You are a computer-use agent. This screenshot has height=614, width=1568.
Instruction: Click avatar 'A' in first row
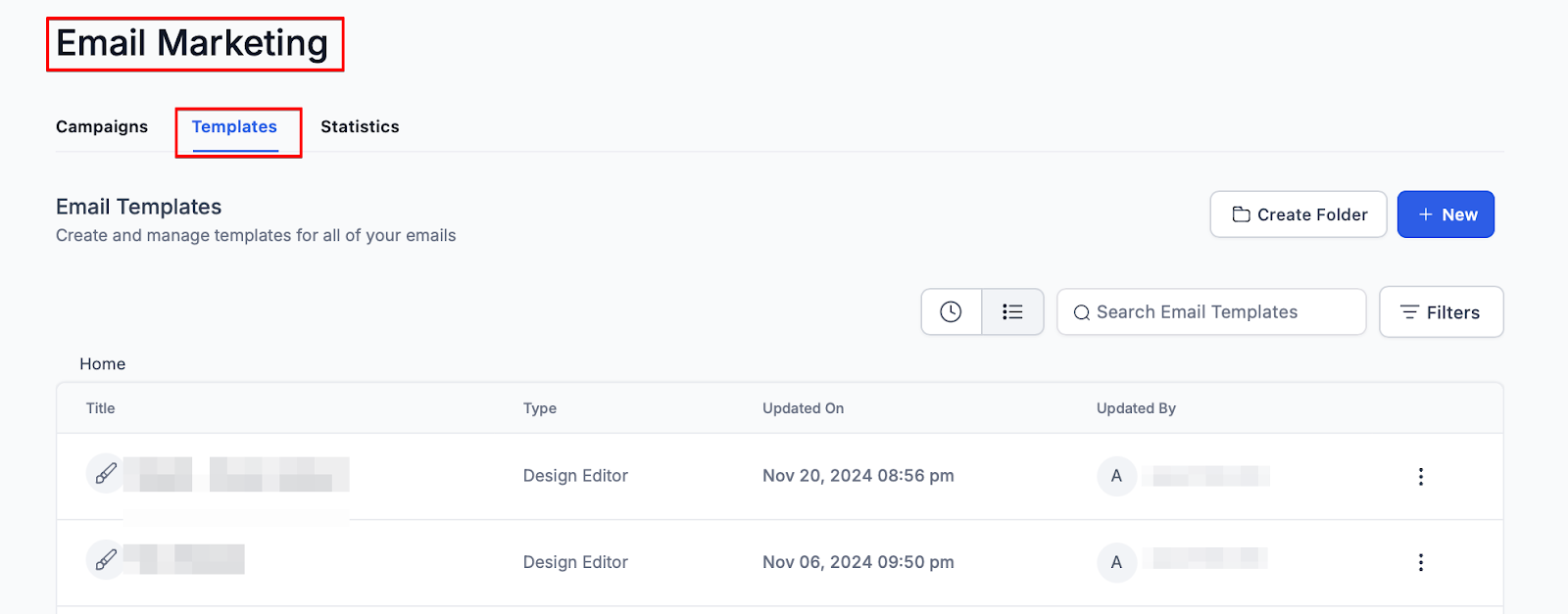click(1116, 476)
